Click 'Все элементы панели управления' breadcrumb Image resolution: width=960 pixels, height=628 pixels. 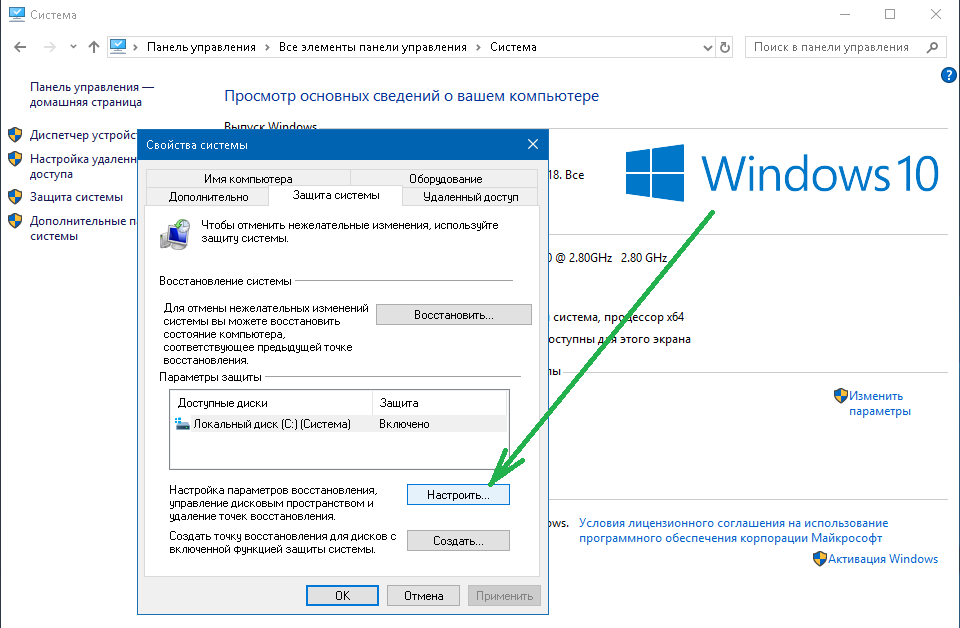click(372, 47)
